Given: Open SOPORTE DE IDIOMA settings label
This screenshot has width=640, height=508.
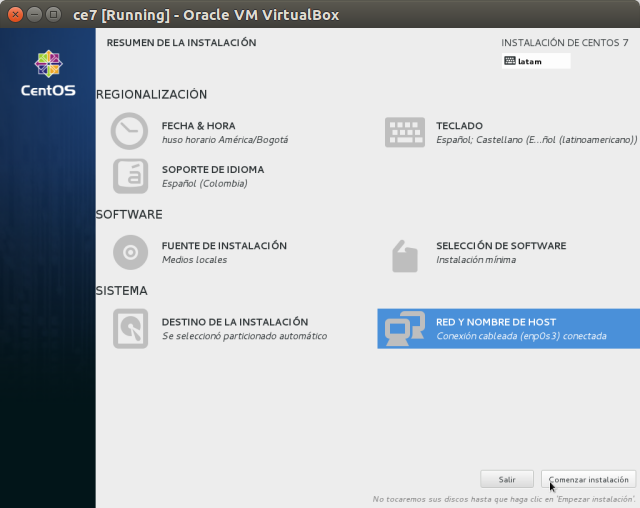Looking at the screenshot, I should coord(213,169).
